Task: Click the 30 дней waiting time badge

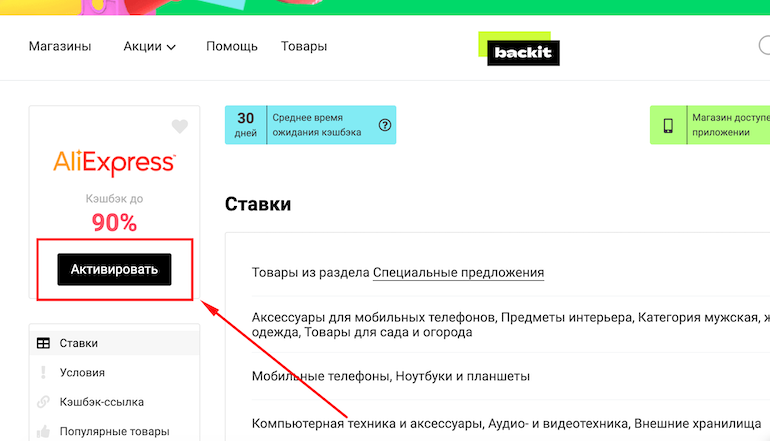Action: click(x=246, y=125)
